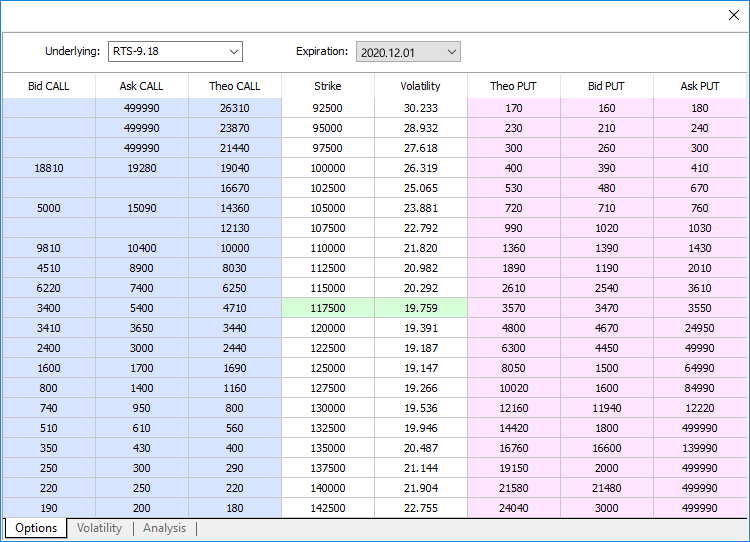Click Ask PUT value 12220

click(700, 409)
